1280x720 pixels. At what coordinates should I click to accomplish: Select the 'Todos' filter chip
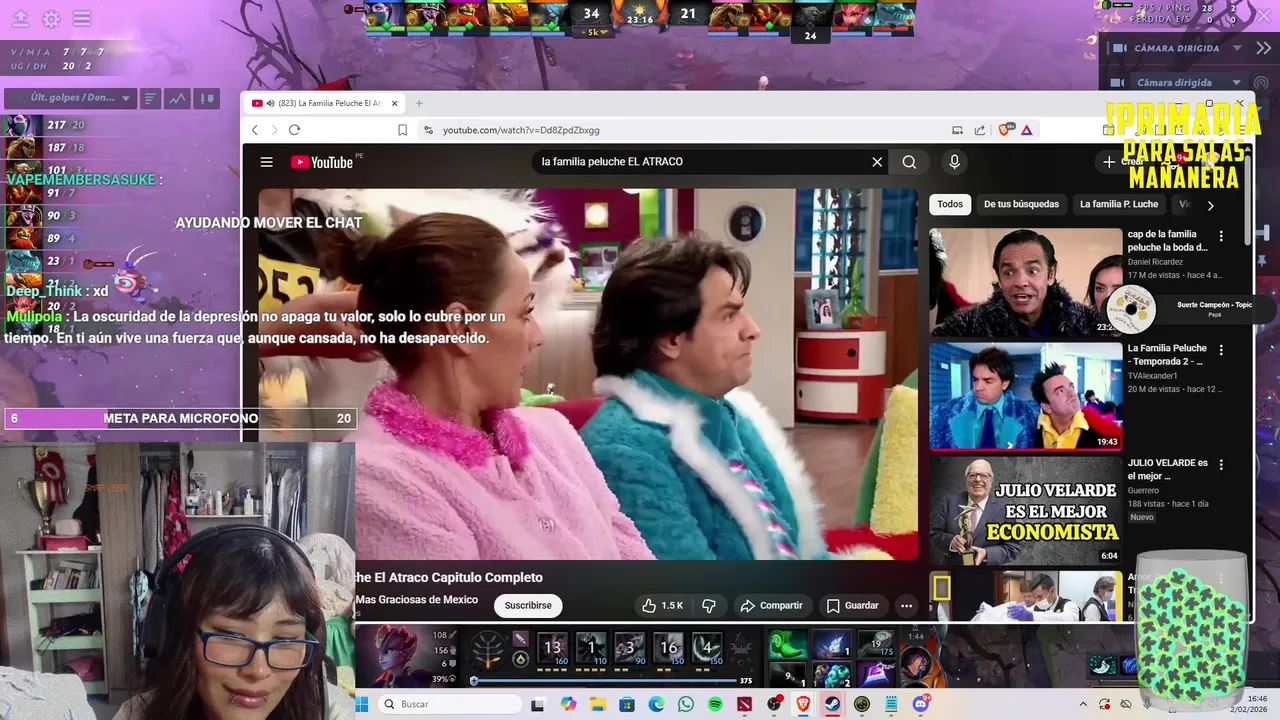950,204
